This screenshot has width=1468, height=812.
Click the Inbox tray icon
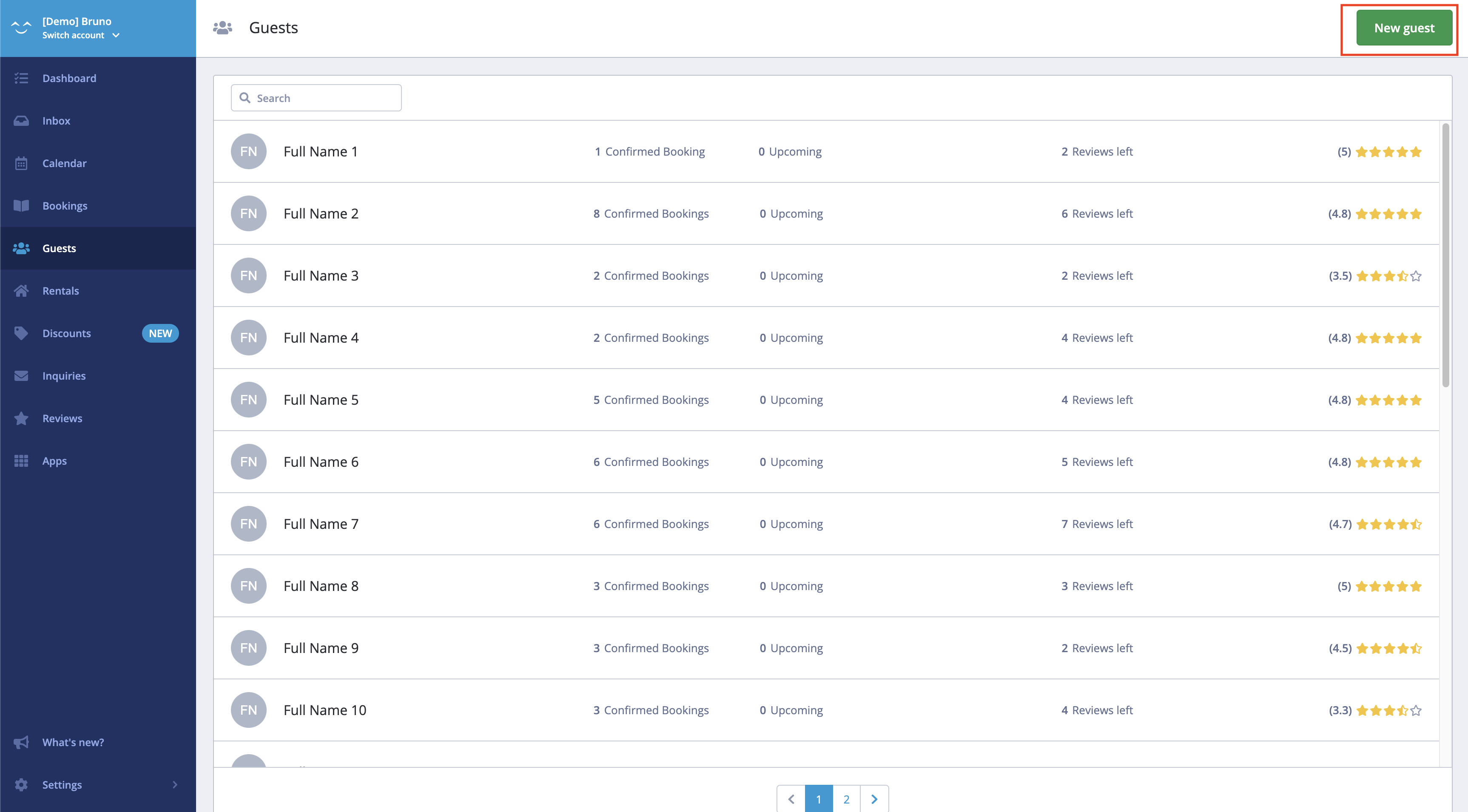(21, 121)
